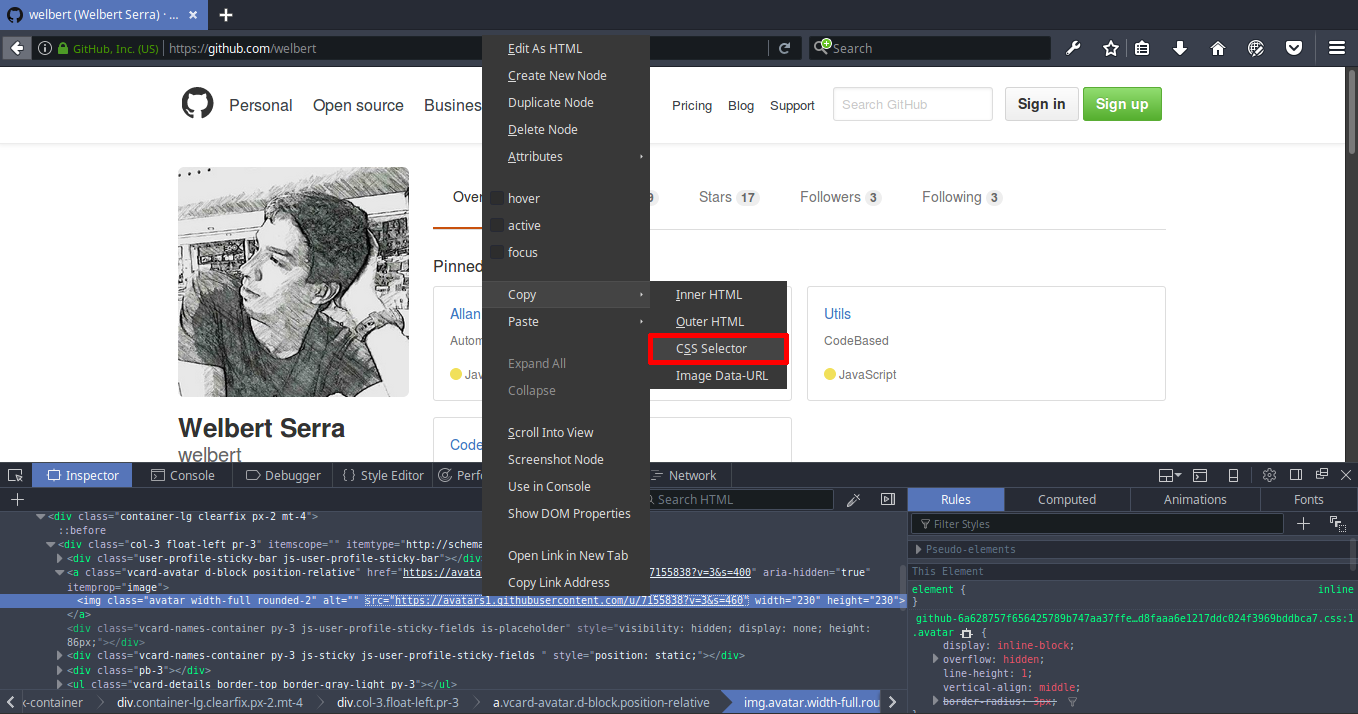Toggle pseudo-class panel icon in Rules
Image resolution: width=1358 pixels, height=714 pixels.
coord(1337,523)
